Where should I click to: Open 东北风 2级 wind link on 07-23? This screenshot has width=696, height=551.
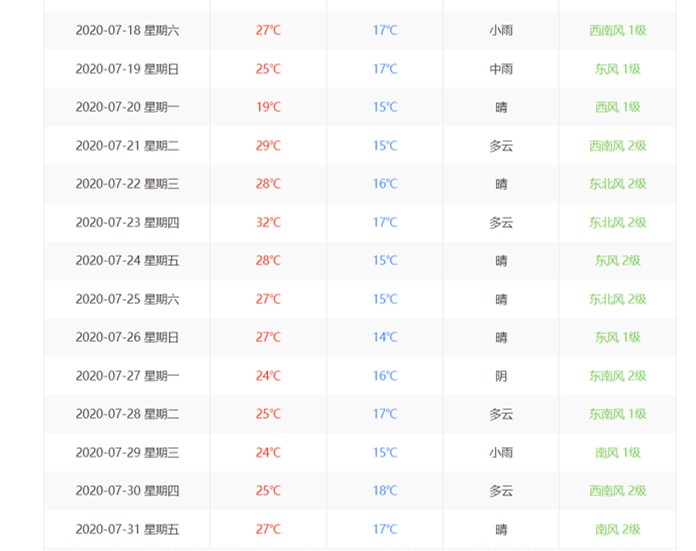617,222
